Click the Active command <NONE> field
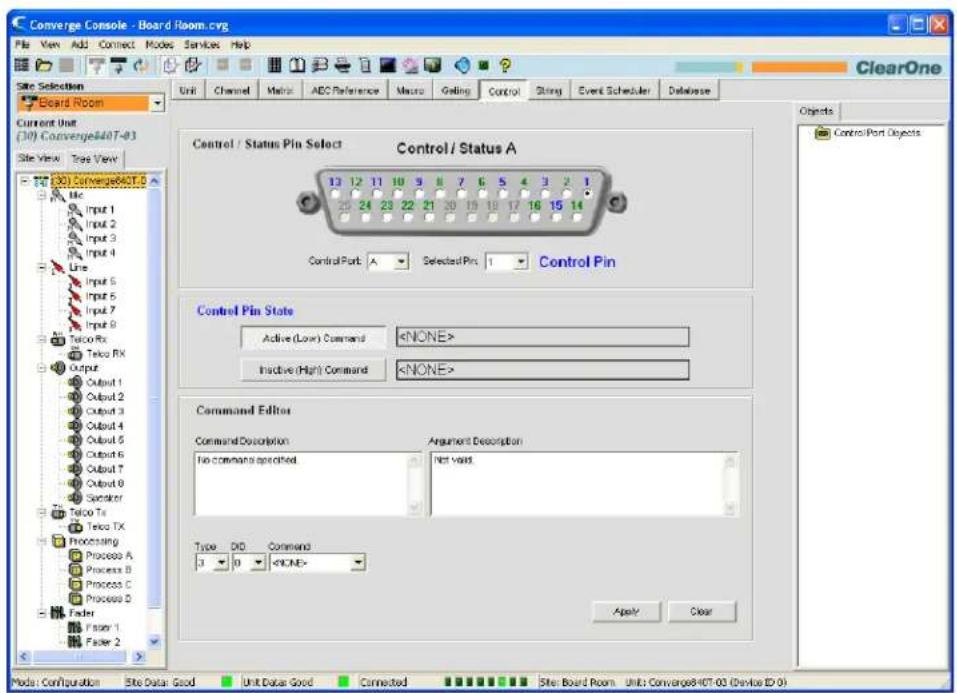The width and height of the screenshot is (957, 693). click(543, 337)
